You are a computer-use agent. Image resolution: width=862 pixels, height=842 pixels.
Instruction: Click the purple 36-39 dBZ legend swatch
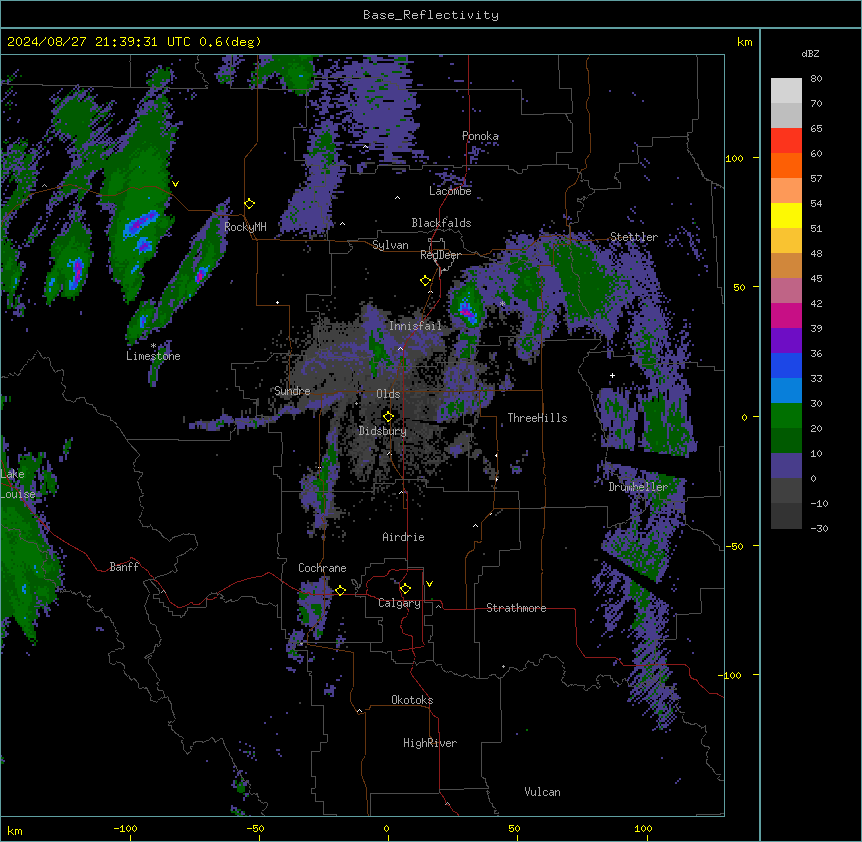pyautogui.click(x=786, y=341)
